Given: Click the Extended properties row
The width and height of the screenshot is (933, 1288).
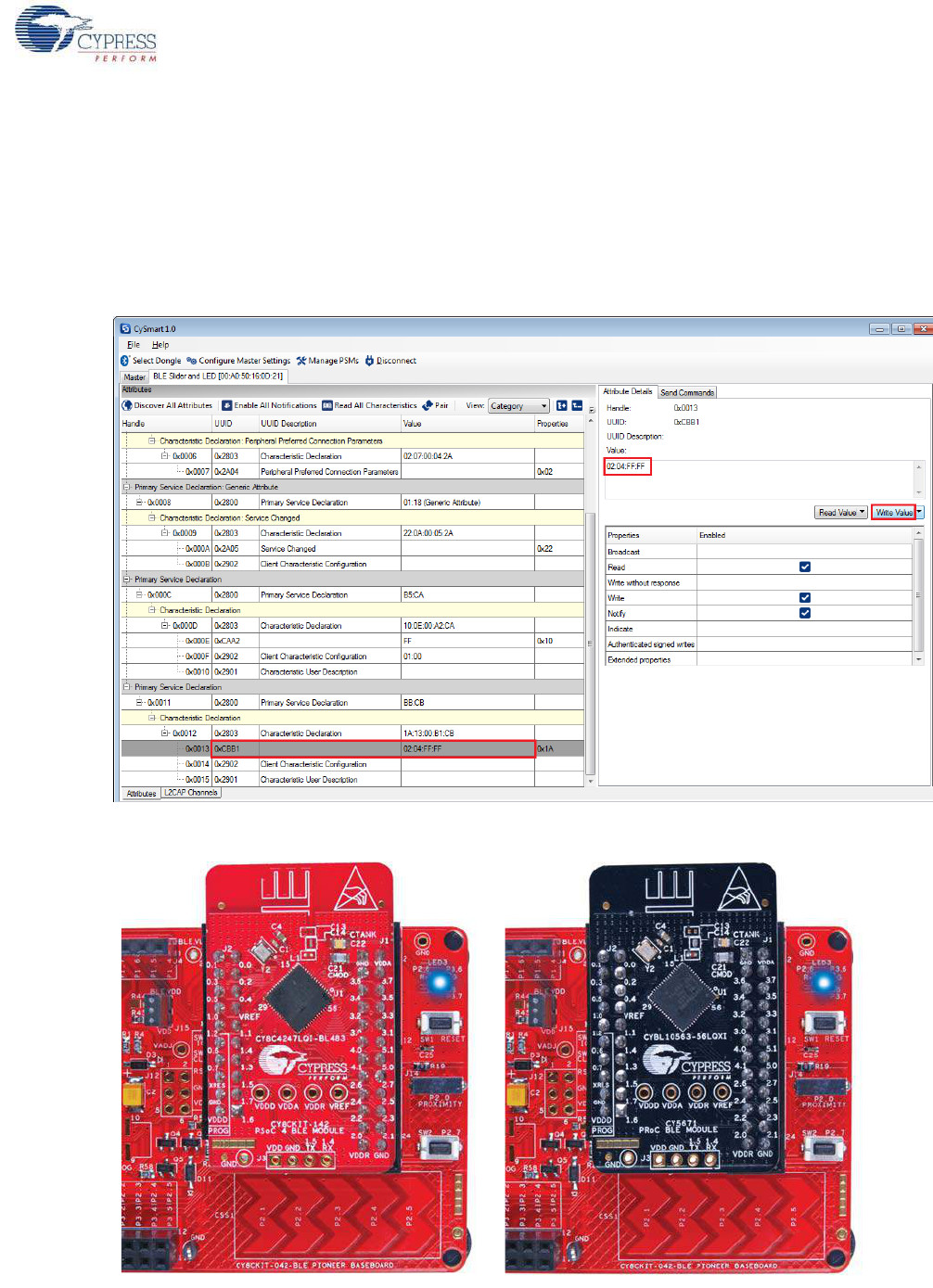Looking at the screenshot, I should click(x=759, y=659).
